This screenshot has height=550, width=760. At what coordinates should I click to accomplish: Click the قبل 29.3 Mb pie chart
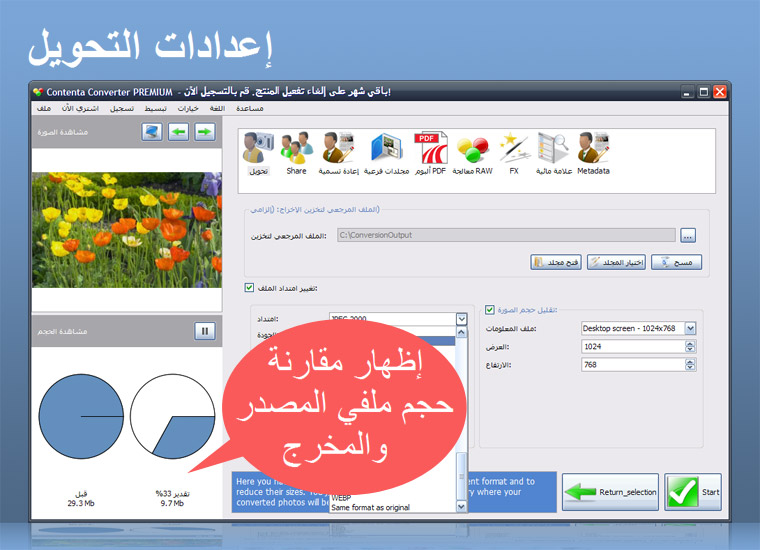[x=81, y=416]
